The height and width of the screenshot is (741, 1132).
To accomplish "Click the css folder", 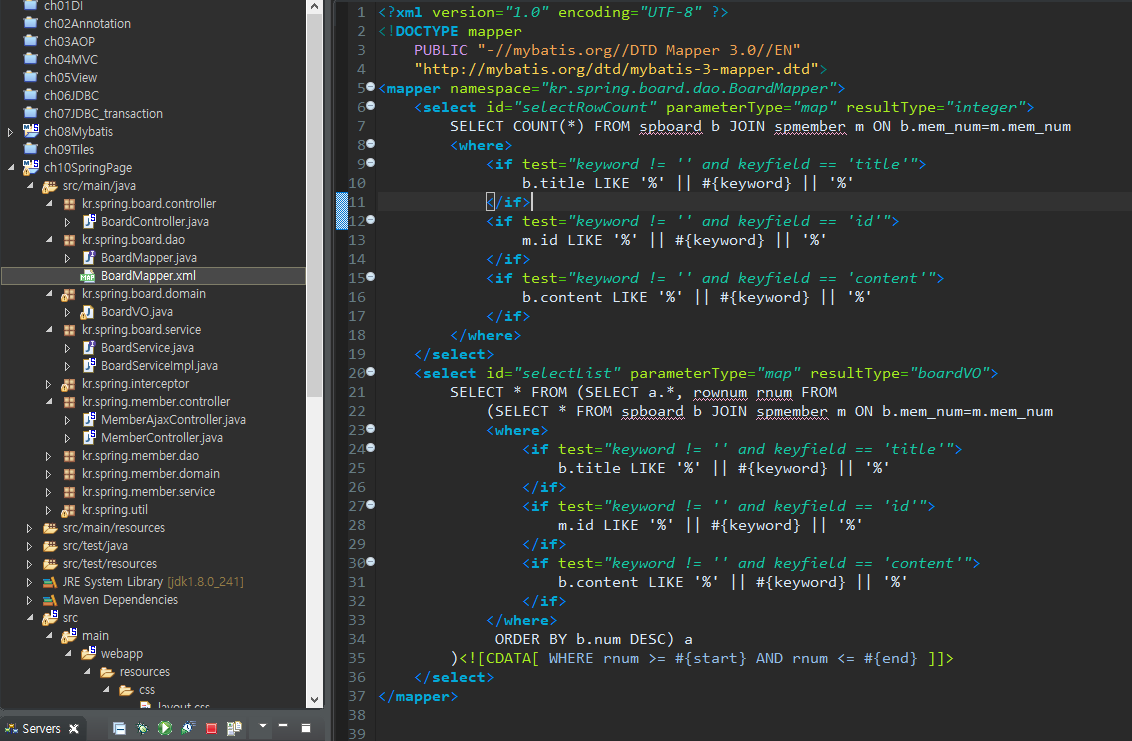I will coord(147,690).
